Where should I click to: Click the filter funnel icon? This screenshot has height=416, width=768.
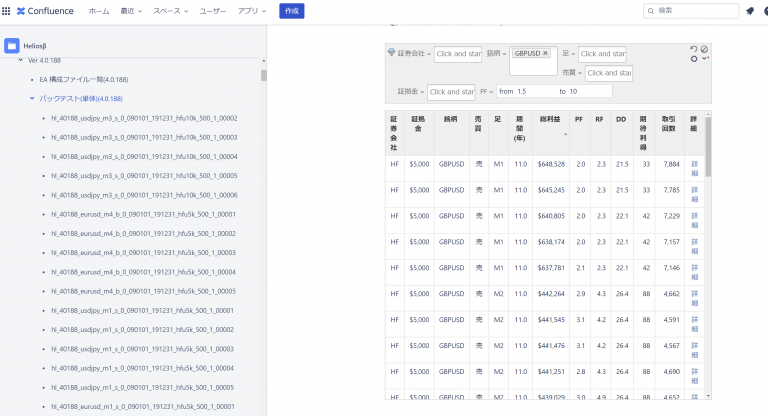pos(391,53)
